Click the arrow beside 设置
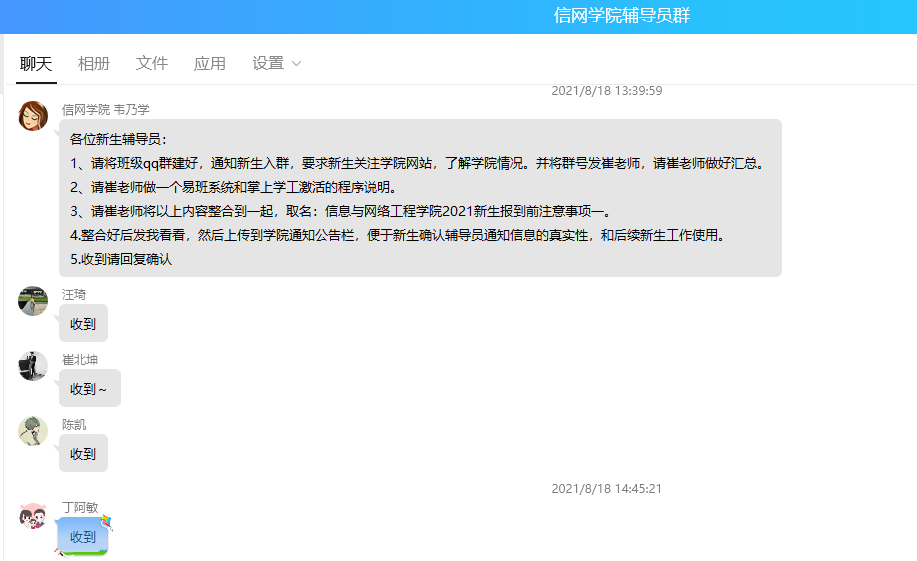The height and width of the screenshot is (561, 917). tap(296, 64)
